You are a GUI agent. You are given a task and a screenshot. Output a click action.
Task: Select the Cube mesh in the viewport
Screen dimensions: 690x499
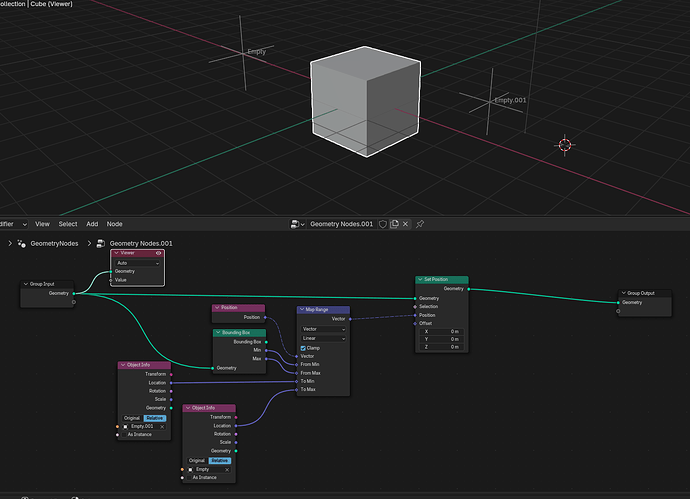[x=366, y=101]
